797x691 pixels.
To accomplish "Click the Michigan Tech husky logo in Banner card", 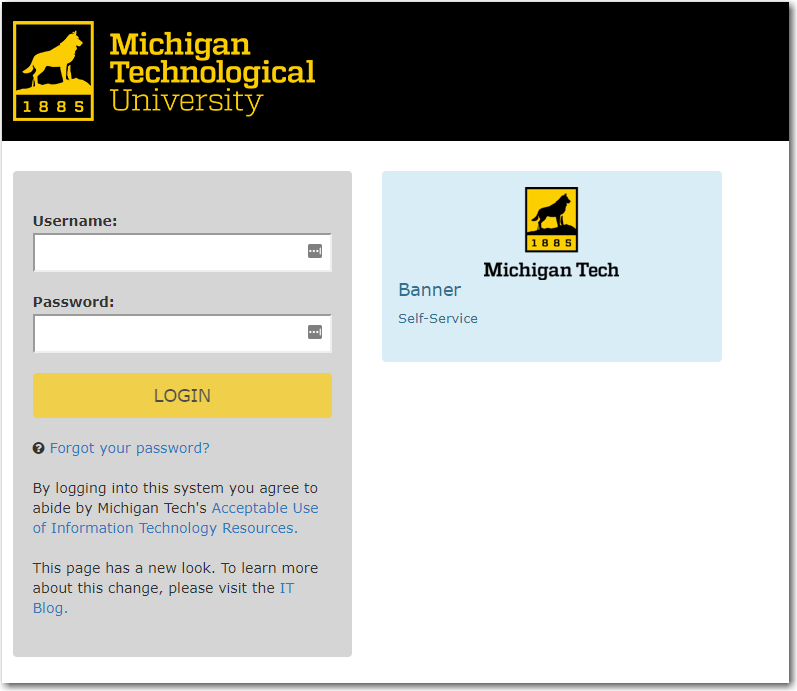I will point(551,220).
